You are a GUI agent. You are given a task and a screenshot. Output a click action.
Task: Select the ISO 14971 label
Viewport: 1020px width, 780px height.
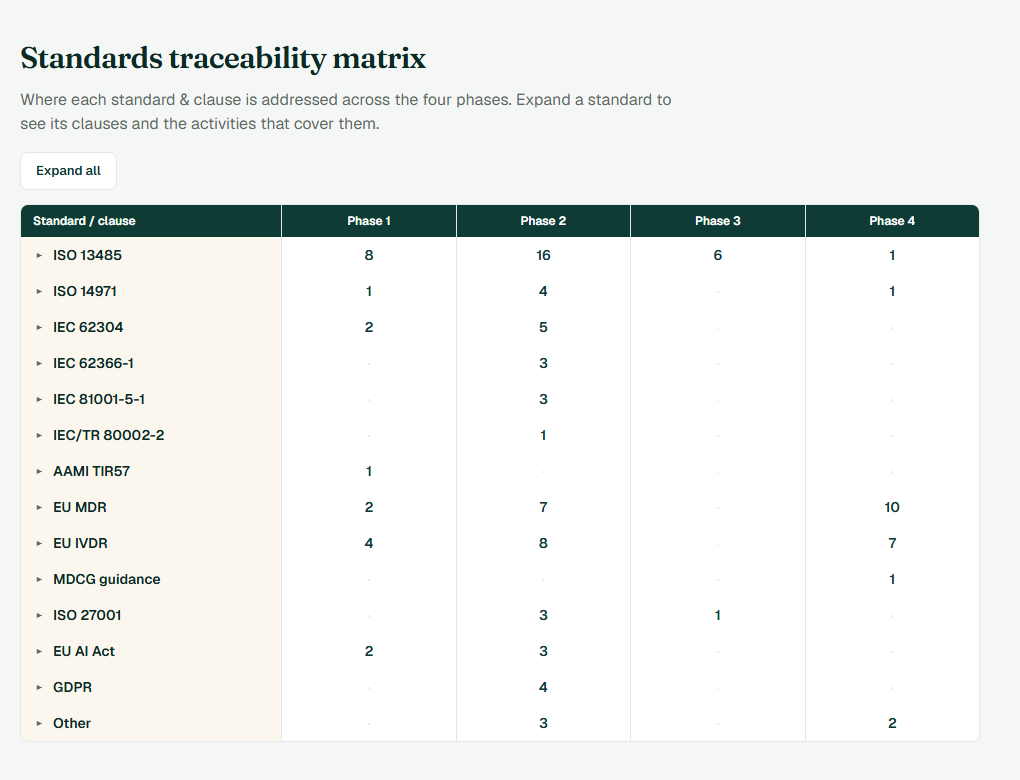[85, 291]
